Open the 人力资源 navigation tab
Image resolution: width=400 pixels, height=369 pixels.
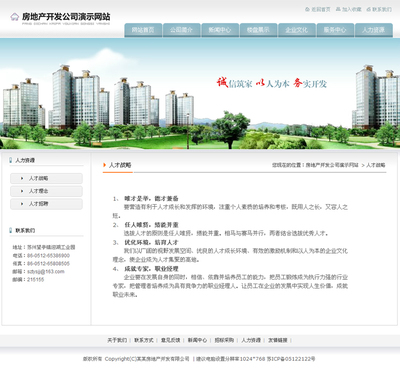click(374, 30)
